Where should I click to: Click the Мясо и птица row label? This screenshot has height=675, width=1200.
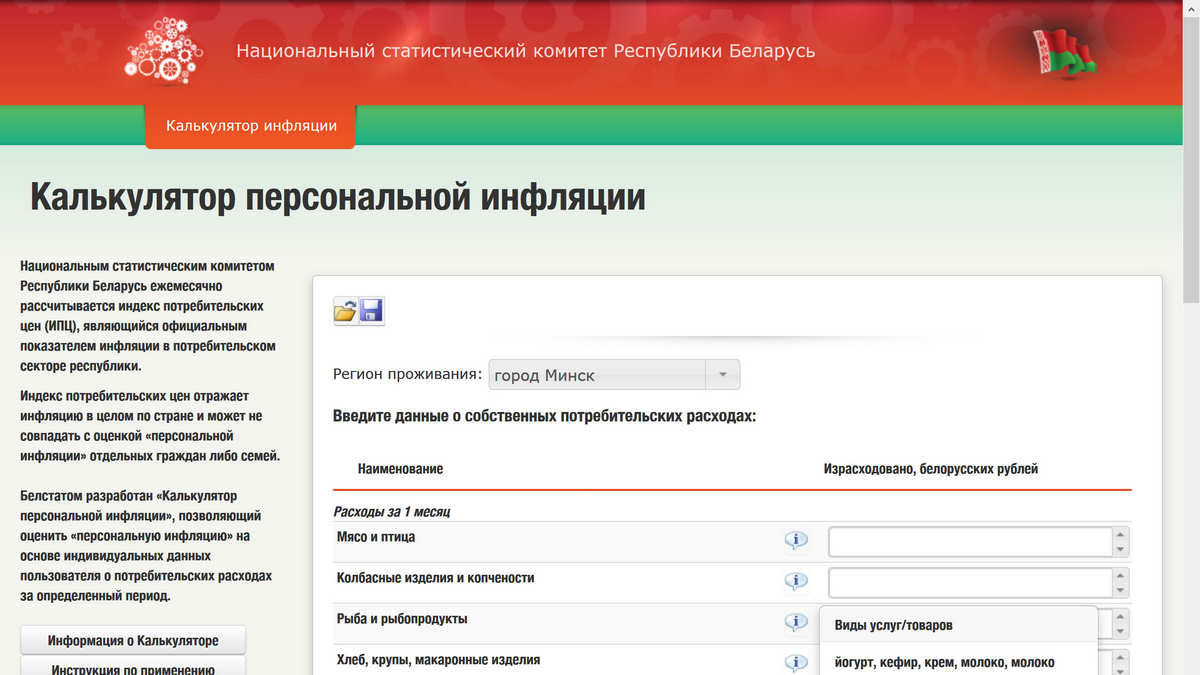[376, 537]
